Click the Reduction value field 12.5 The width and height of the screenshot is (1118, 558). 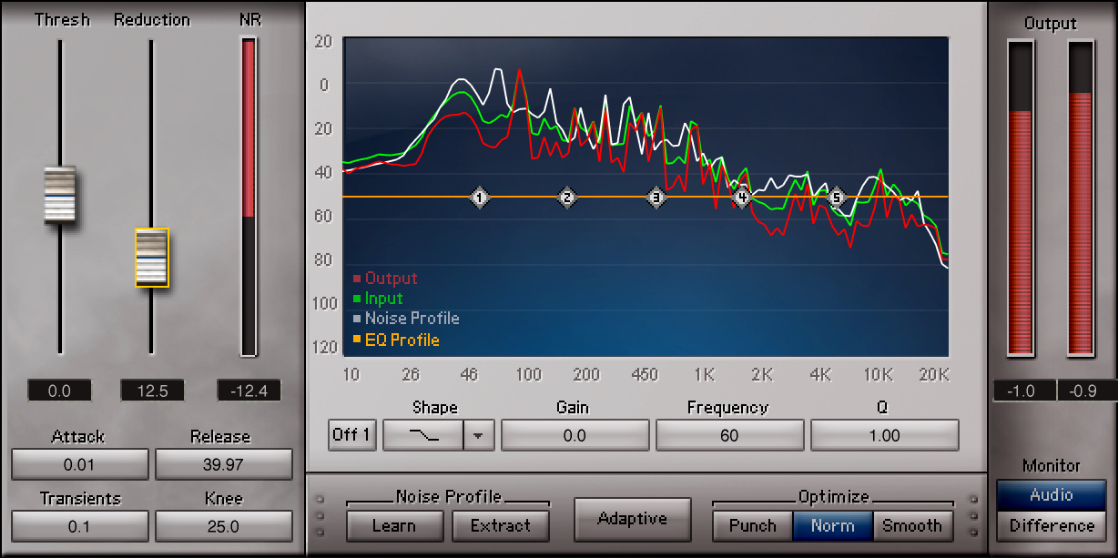(152, 391)
